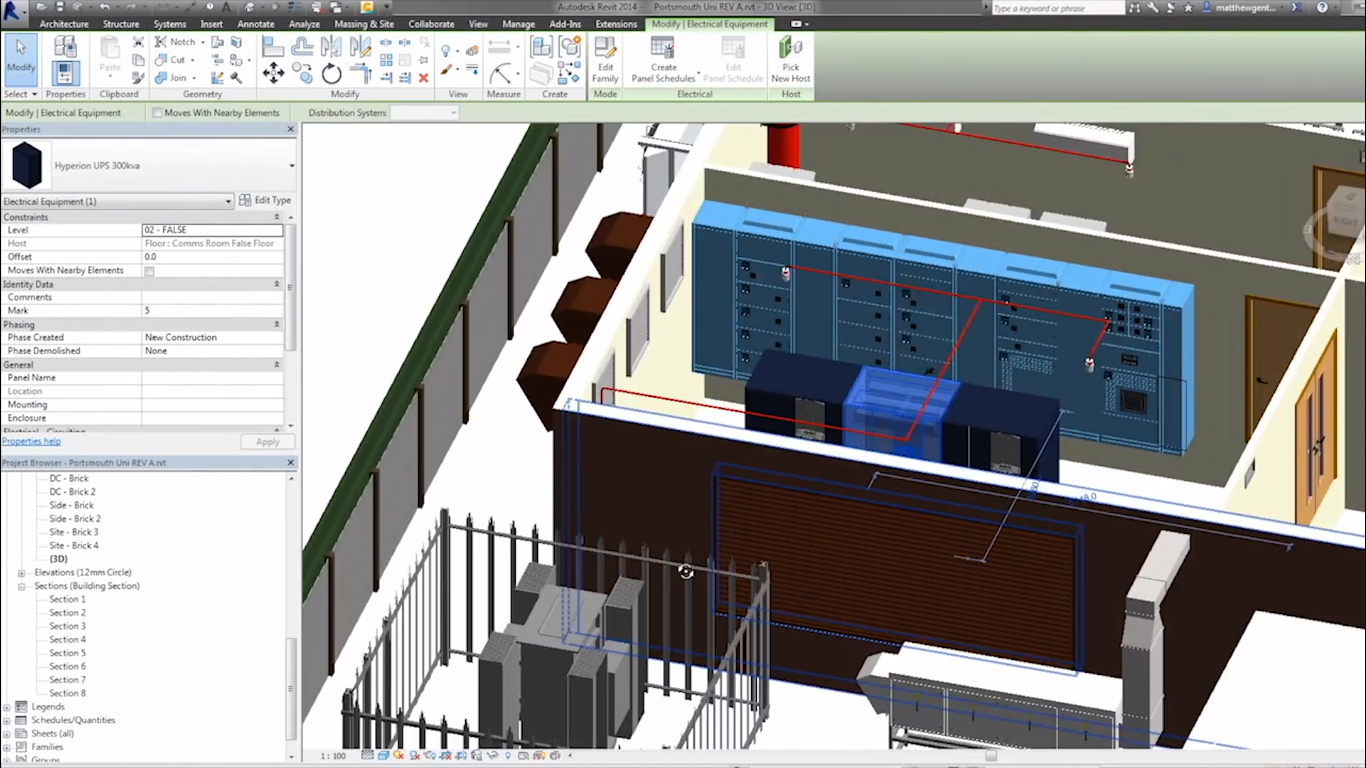
Task: Open Edit Family mode
Action: [x=605, y=60]
